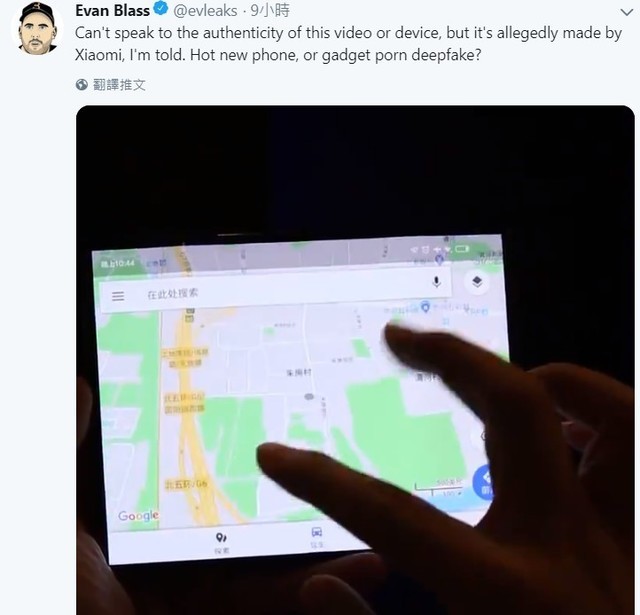Image resolution: width=640 pixels, height=615 pixels.
Task: Open the map layers button
Action: [477, 282]
